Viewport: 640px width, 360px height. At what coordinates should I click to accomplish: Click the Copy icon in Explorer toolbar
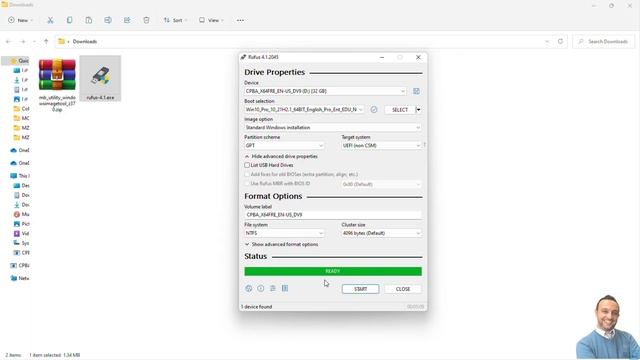tap(69, 20)
